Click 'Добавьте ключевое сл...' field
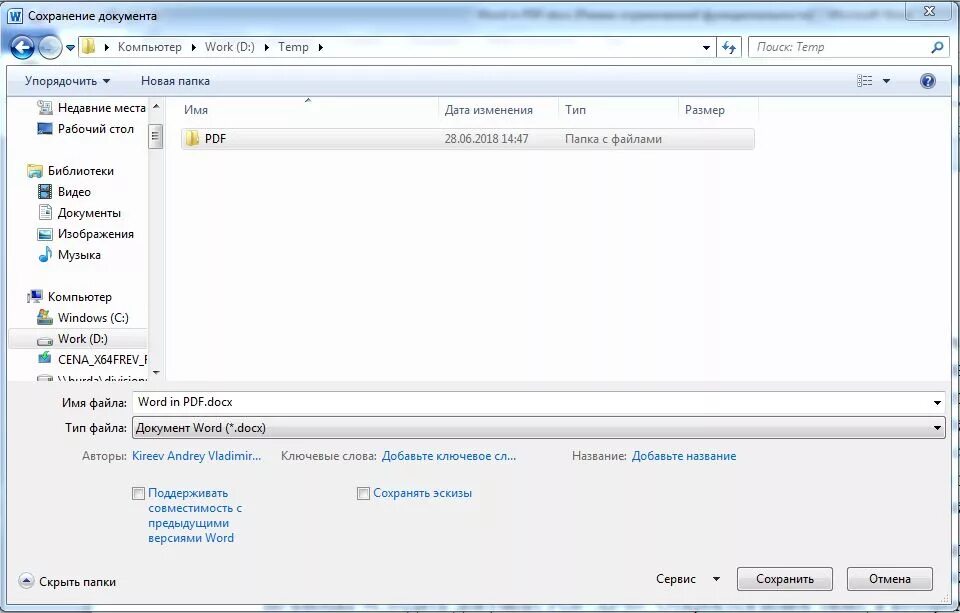960x613 pixels. coord(449,456)
